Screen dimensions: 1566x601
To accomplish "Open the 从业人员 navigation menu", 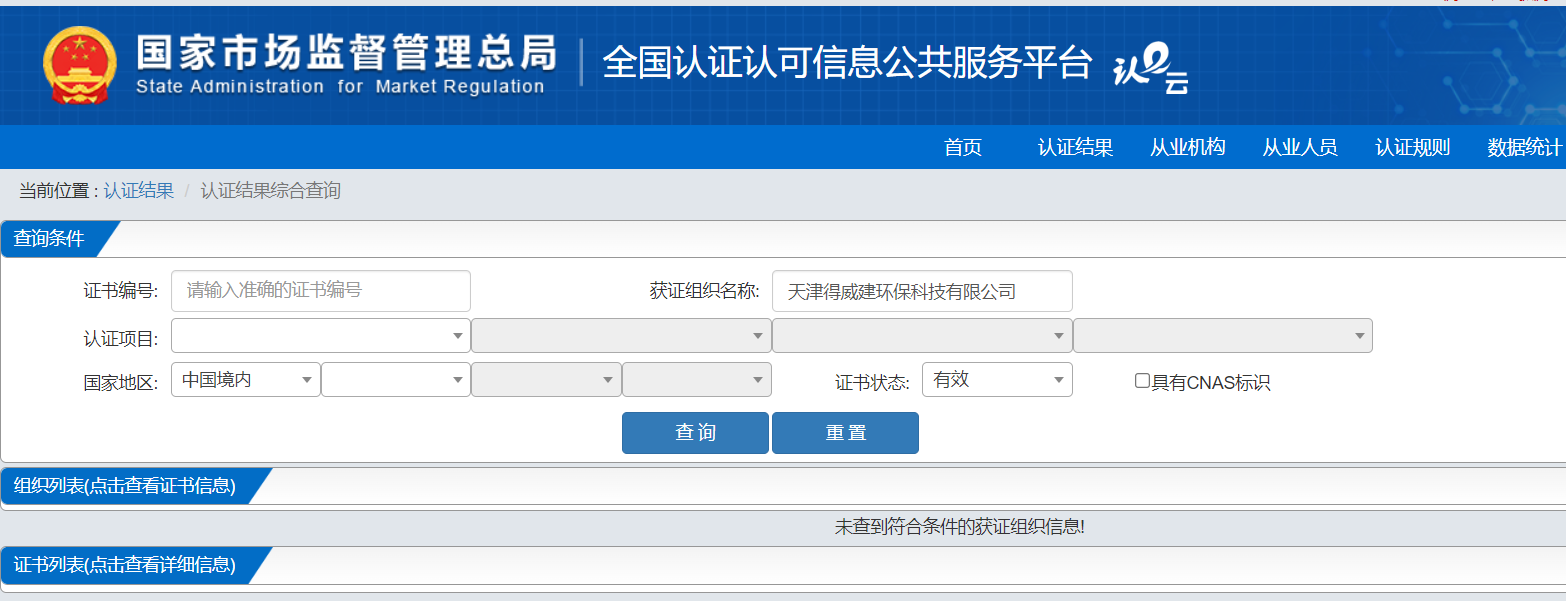I will tap(1299, 147).
